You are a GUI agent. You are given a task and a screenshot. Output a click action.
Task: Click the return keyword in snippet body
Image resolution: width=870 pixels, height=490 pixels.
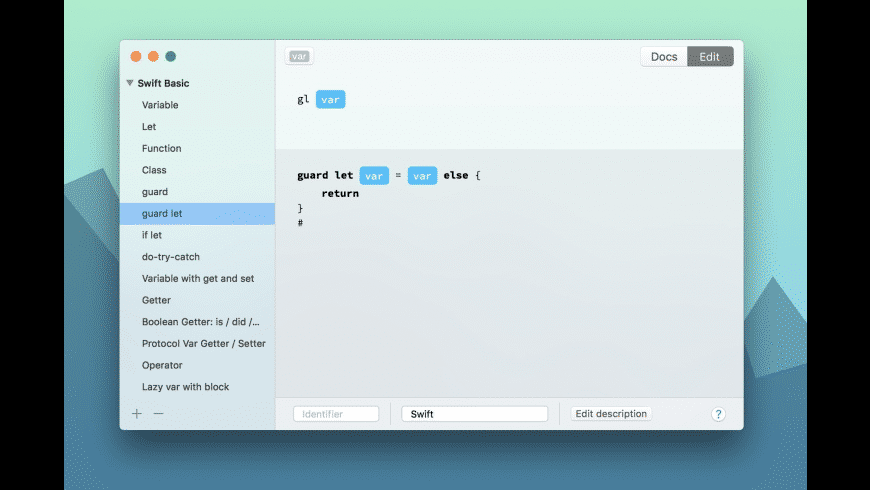point(340,193)
